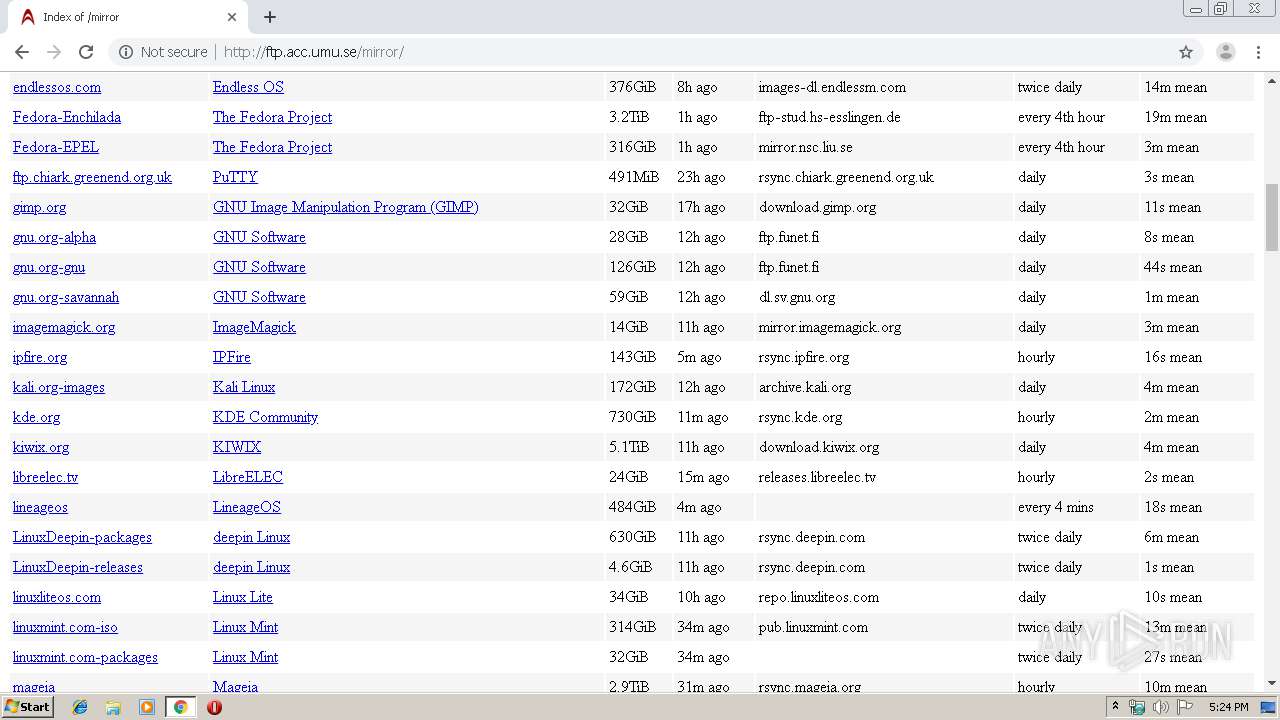Click the action center flag tray icon
The height and width of the screenshot is (720, 1280).
[x=1184, y=707]
